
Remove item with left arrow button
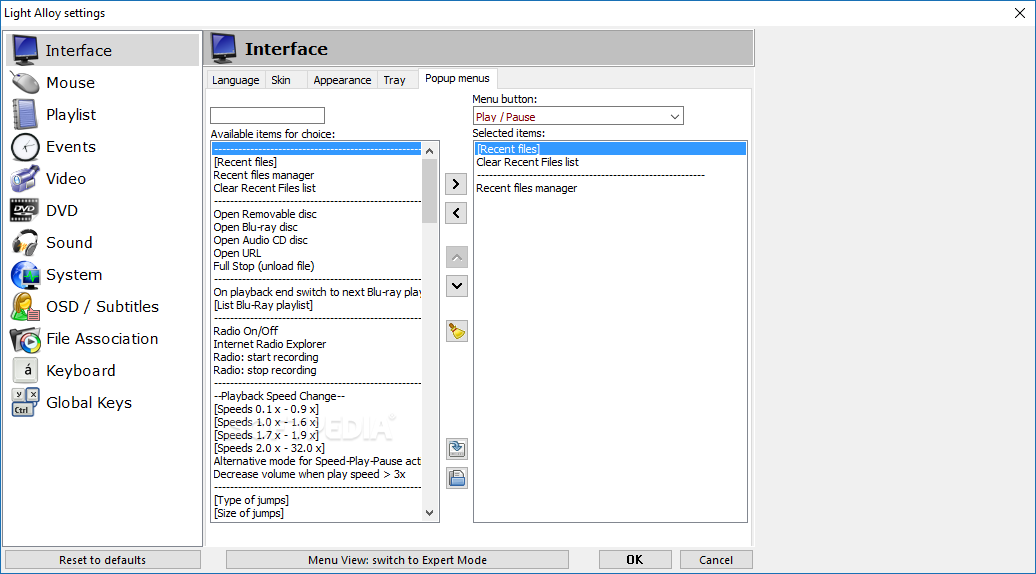click(x=456, y=213)
